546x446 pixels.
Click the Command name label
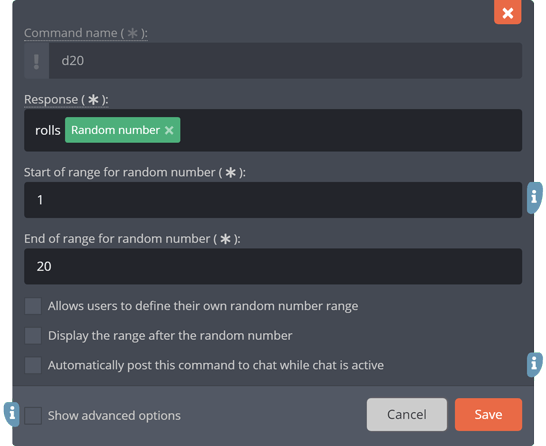(x=86, y=33)
